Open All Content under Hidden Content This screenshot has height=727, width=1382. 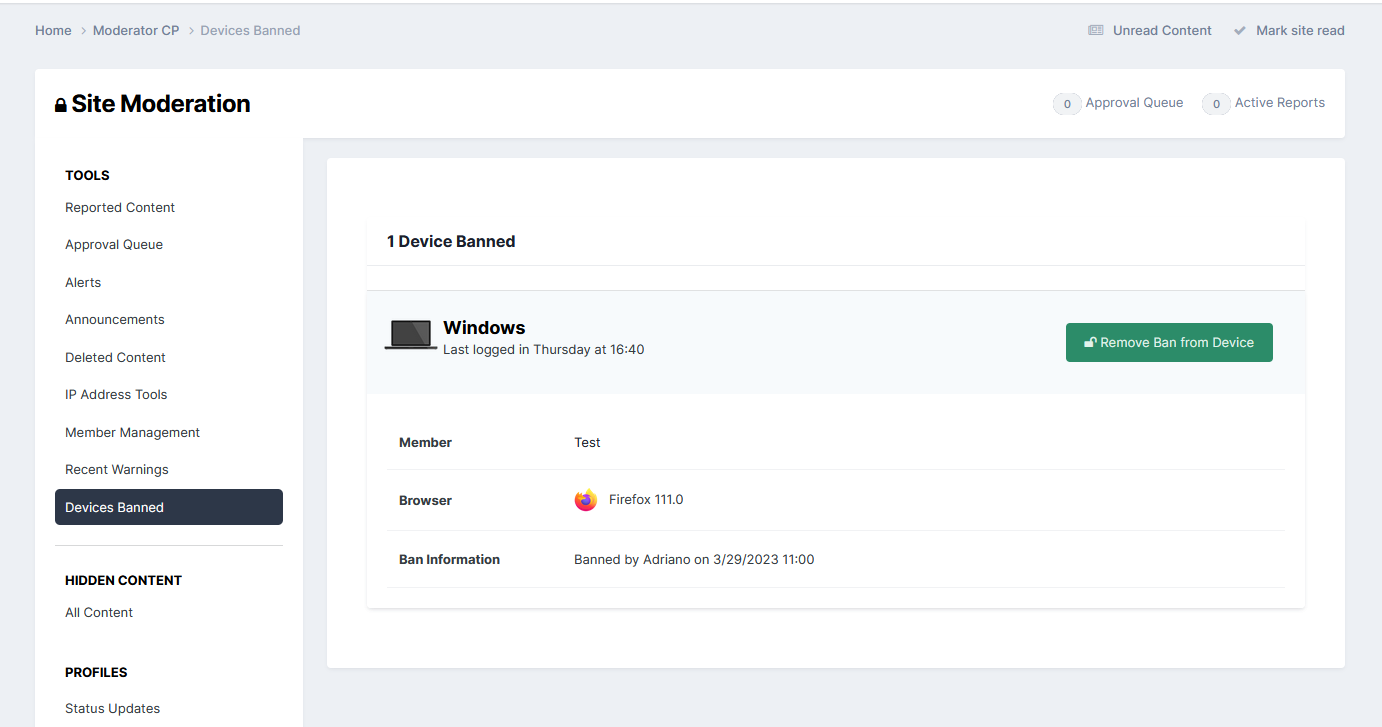(98, 612)
